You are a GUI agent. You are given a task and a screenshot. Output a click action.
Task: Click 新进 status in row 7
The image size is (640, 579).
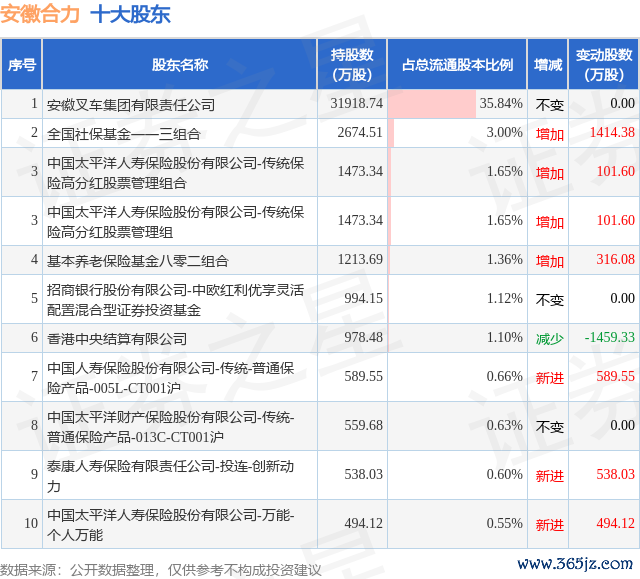[x=549, y=377]
